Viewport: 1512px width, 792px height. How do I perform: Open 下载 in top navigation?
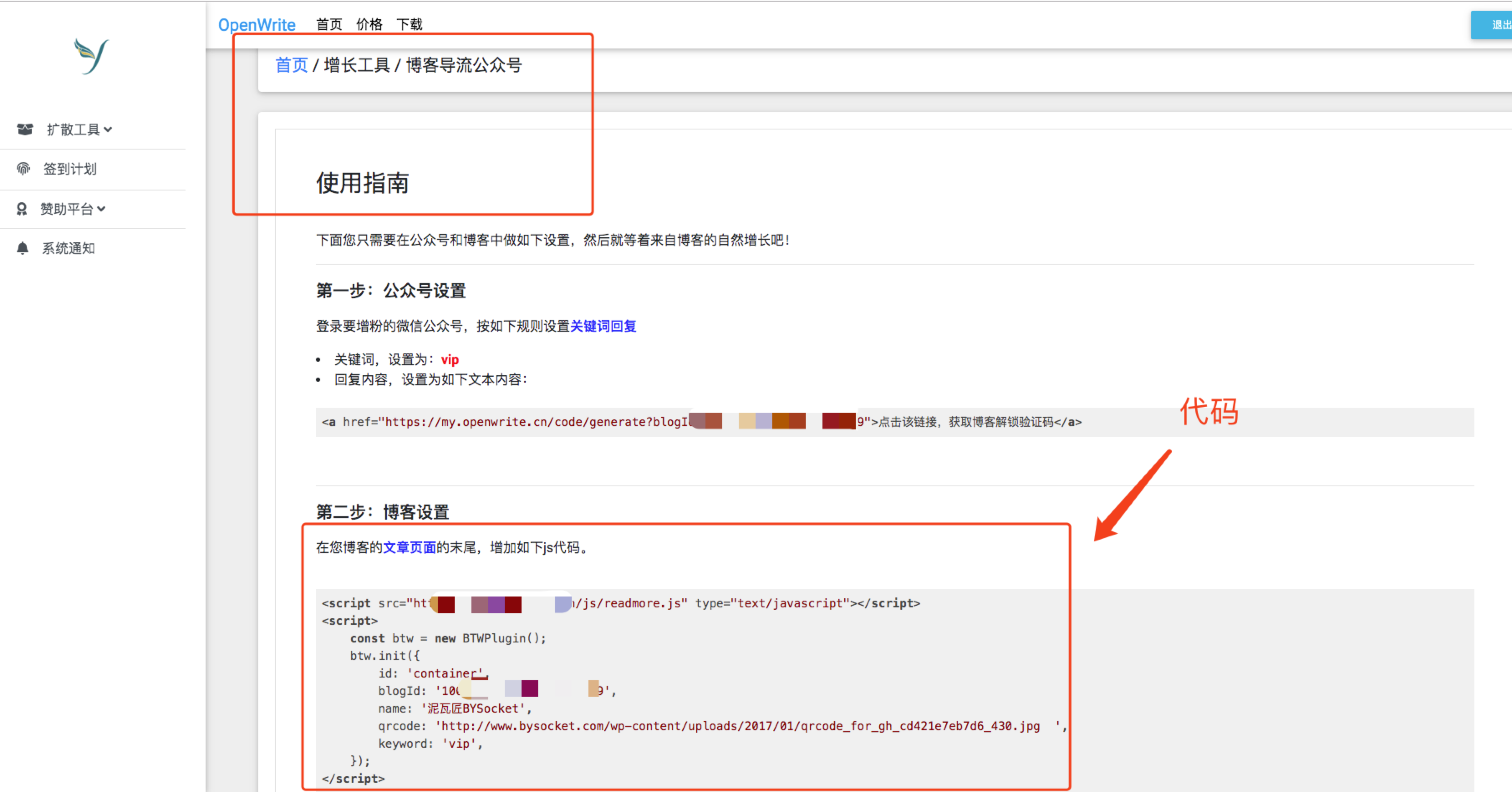point(409,25)
